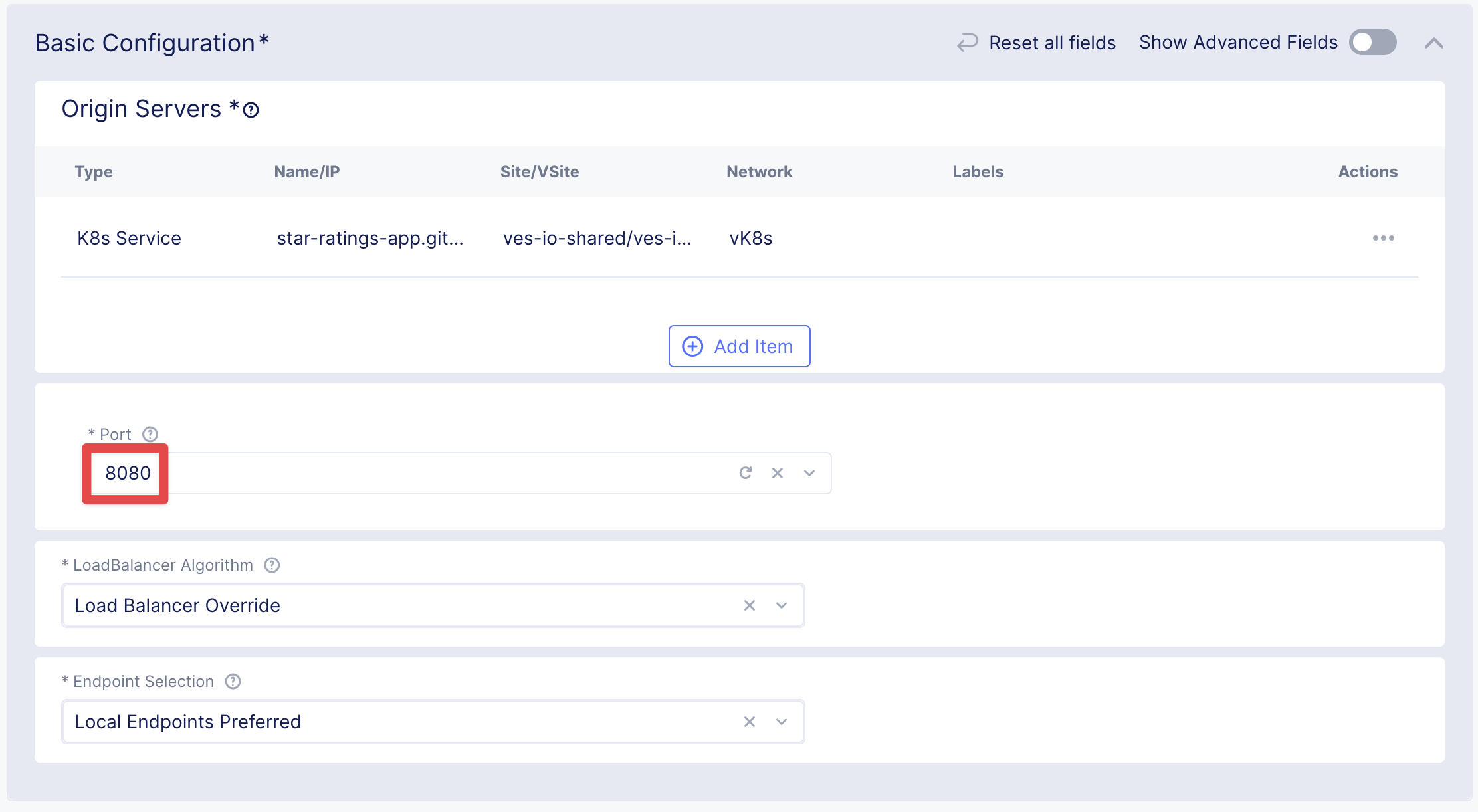Expand the Port dropdown chevron
The height and width of the screenshot is (812, 1478).
click(809, 473)
